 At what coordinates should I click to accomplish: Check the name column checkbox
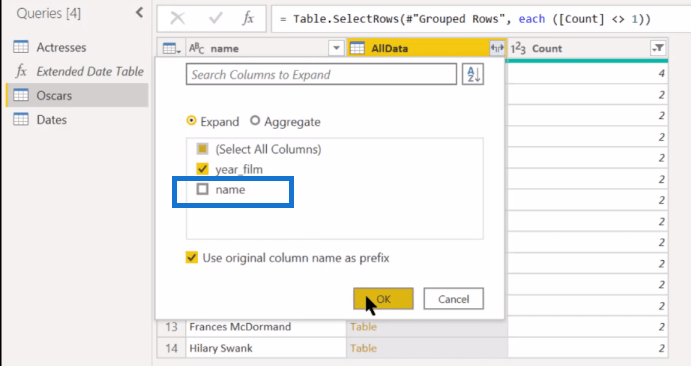click(202, 189)
